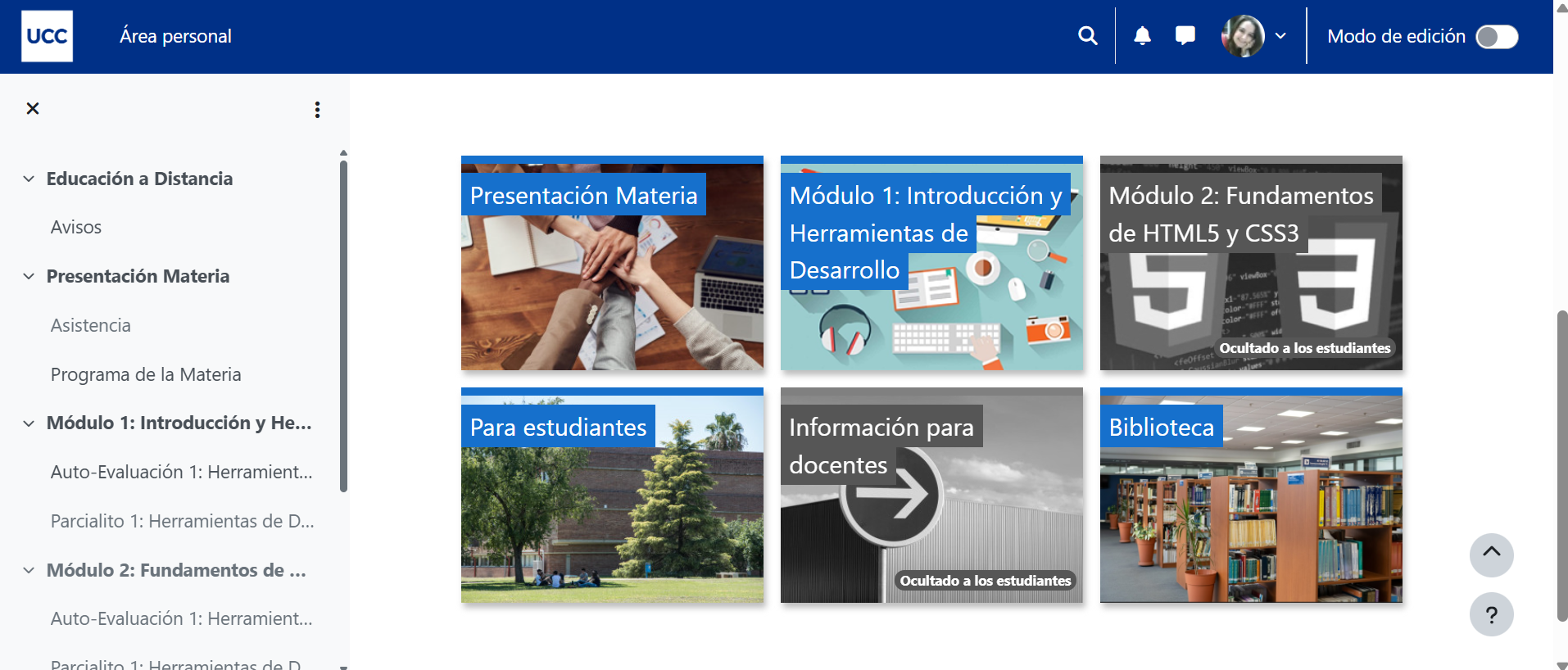Select Módulo 1: Introducción y He... in sidebar
The height and width of the screenshot is (670, 1568).
point(179,423)
